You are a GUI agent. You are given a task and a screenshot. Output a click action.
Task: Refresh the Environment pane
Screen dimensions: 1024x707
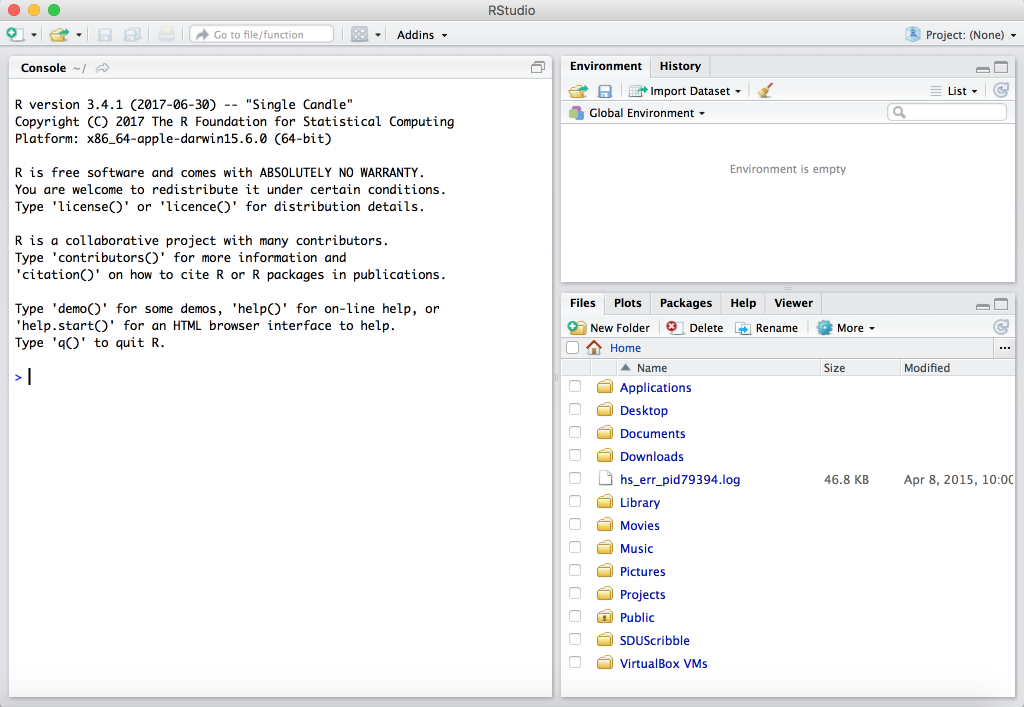(x=1000, y=90)
